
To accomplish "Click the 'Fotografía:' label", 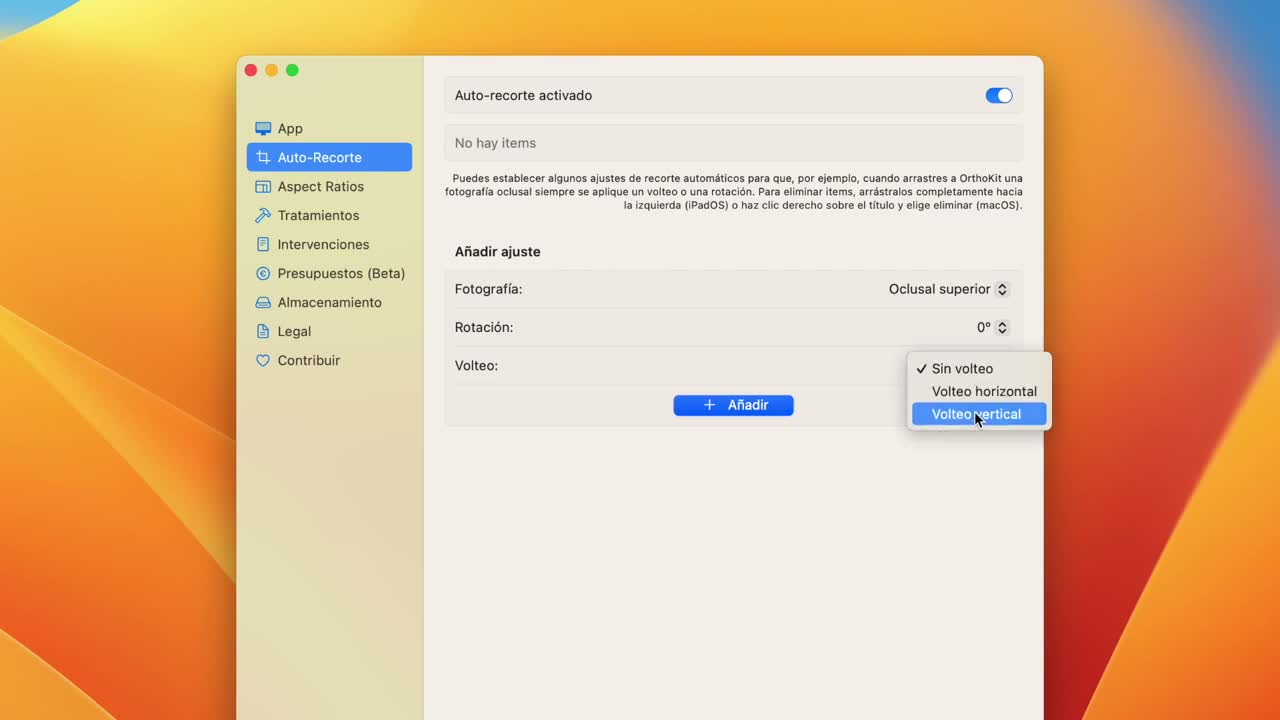I will 488,289.
